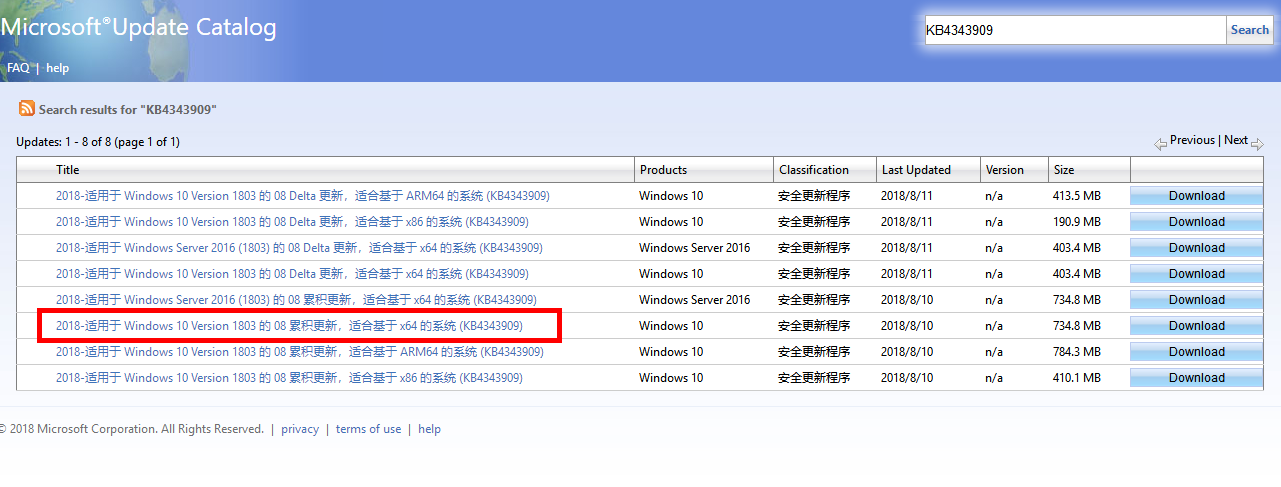Click the 410.1 MB size cell

pos(1077,378)
